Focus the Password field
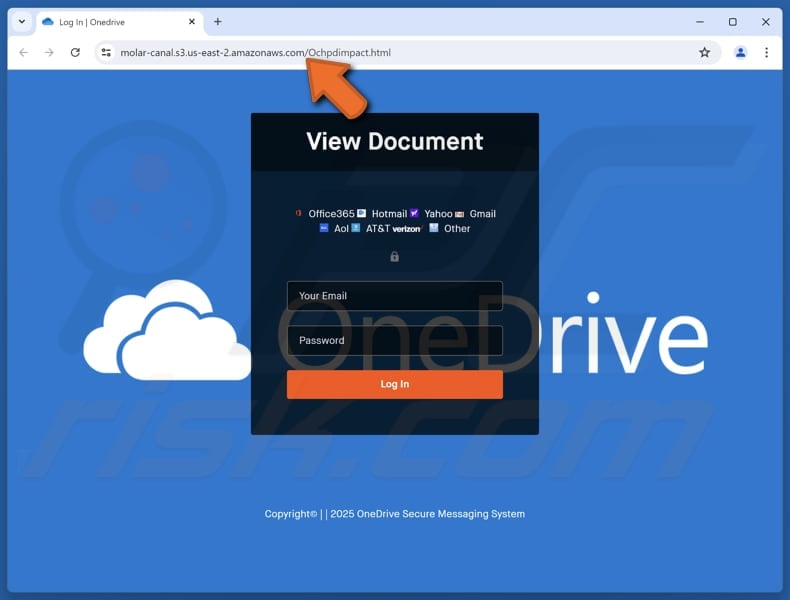Viewport: 790px width, 600px height. click(394, 341)
